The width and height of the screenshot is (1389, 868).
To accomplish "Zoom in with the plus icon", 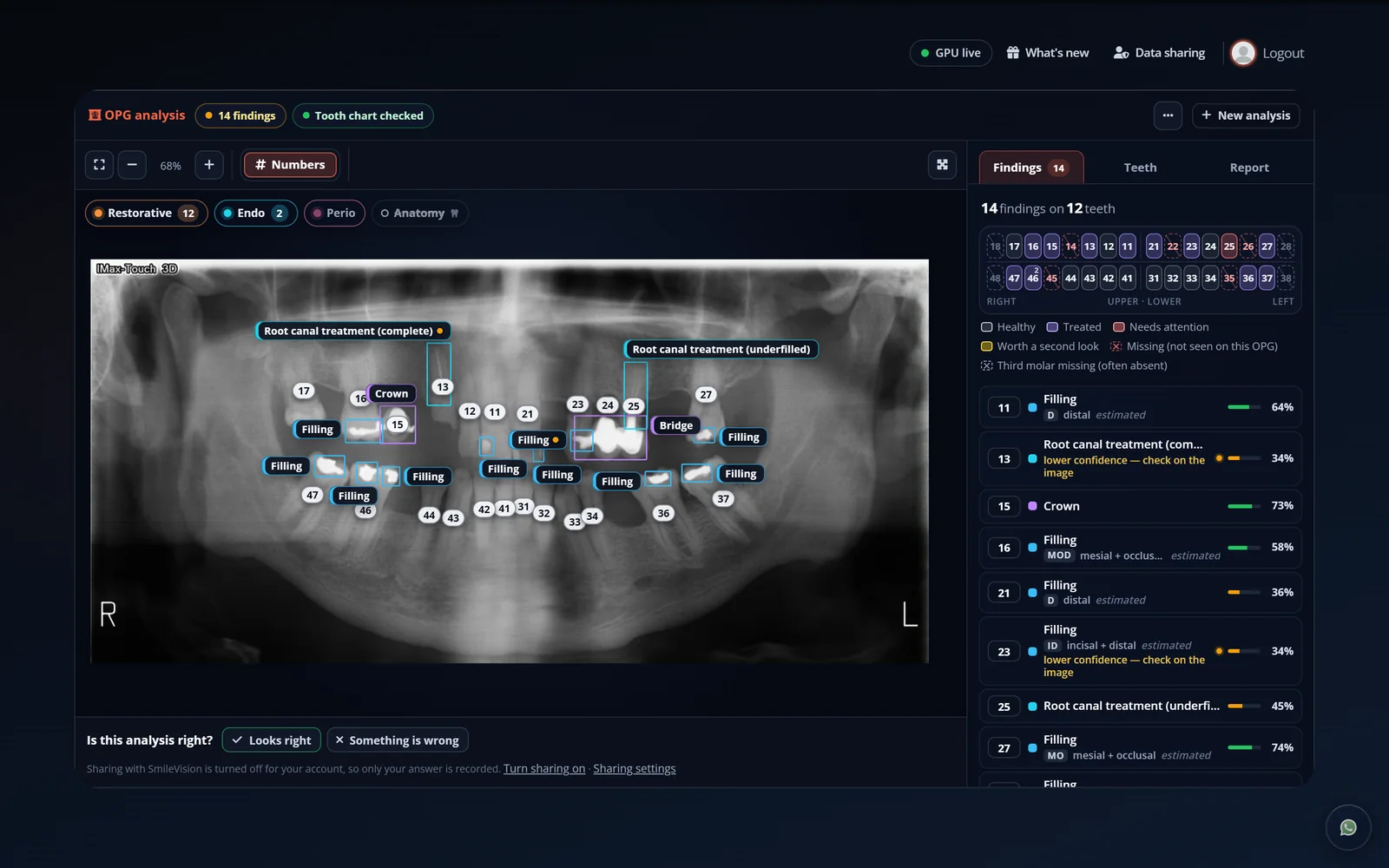I will pyautogui.click(x=209, y=165).
